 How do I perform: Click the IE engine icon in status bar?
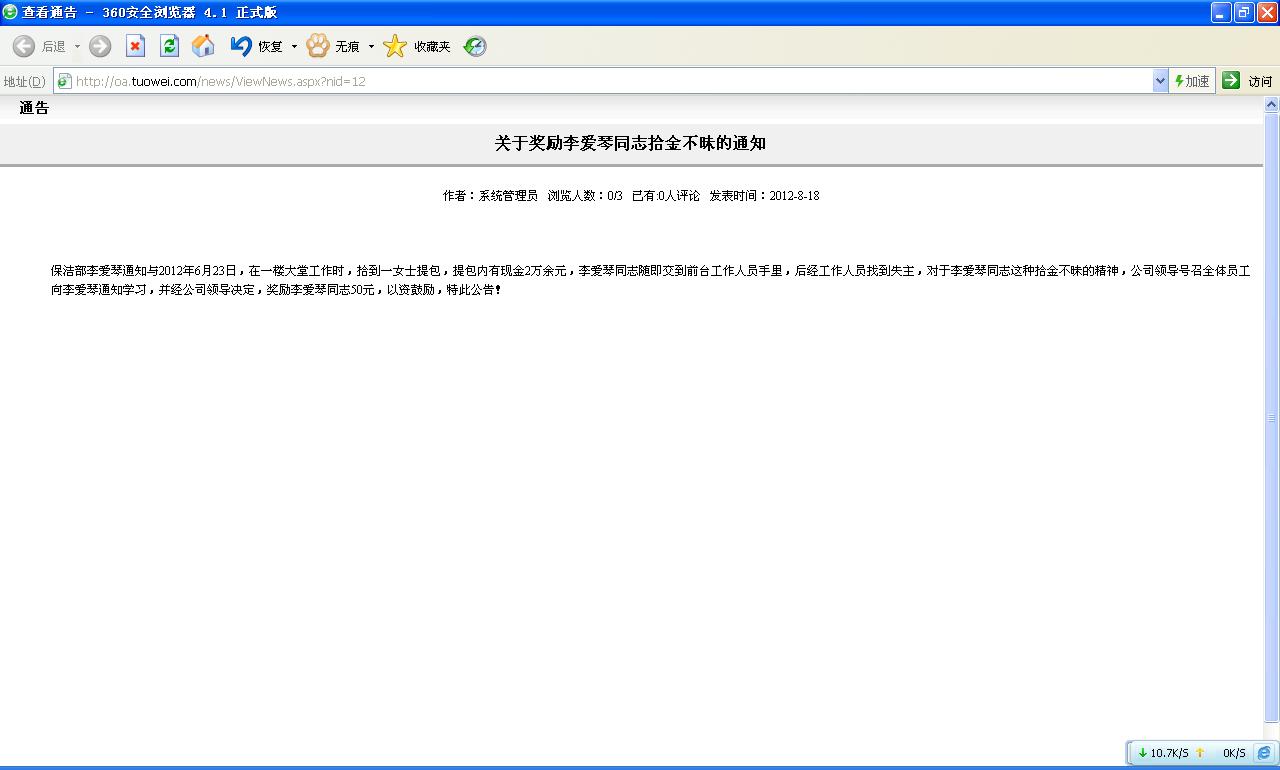click(1264, 753)
